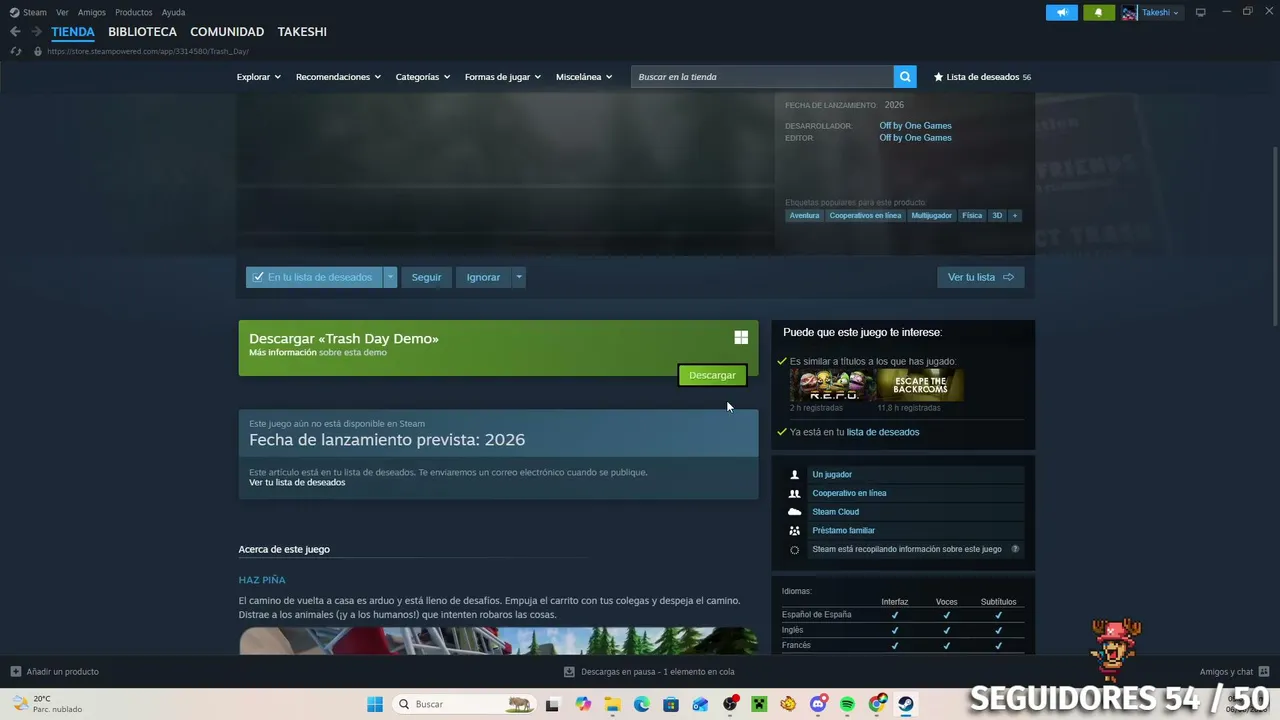The width and height of the screenshot is (1280, 720).
Task: Open the Ver menu
Action: pos(62,12)
